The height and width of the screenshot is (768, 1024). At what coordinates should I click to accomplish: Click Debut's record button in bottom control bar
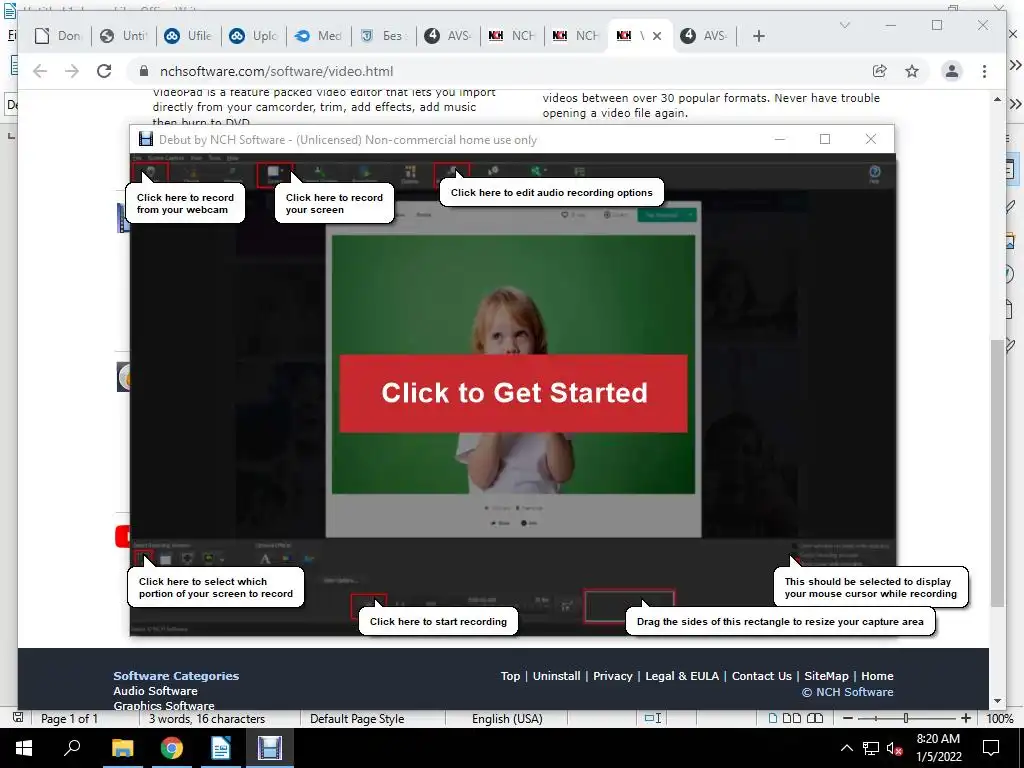pyautogui.click(x=368, y=605)
